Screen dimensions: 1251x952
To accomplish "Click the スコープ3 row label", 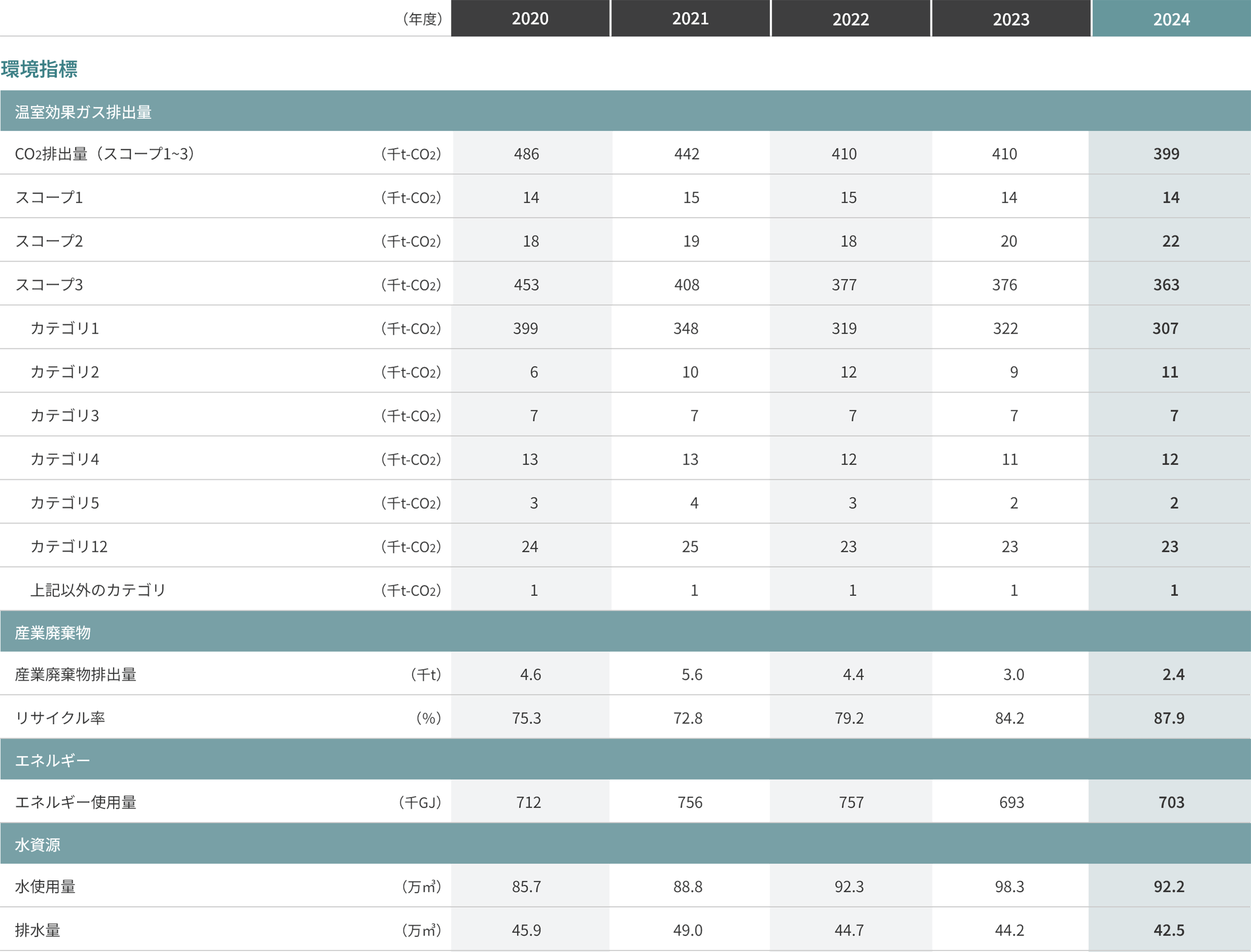I will [49, 285].
